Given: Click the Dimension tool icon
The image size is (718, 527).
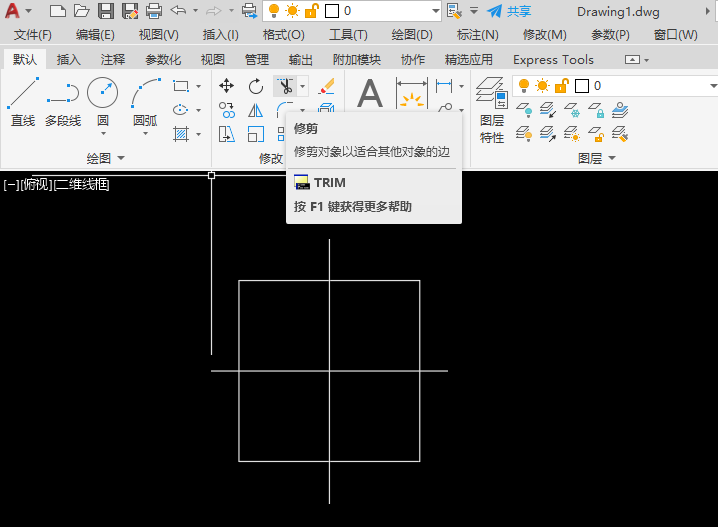Looking at the screenshot, I should [x=412, y=93].
